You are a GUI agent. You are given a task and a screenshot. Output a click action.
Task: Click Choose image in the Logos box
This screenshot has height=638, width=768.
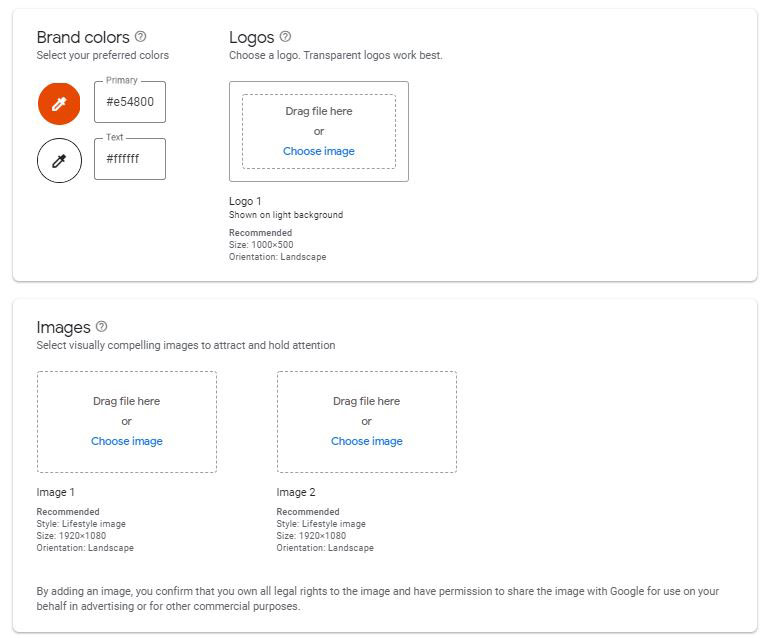point(318,151)
